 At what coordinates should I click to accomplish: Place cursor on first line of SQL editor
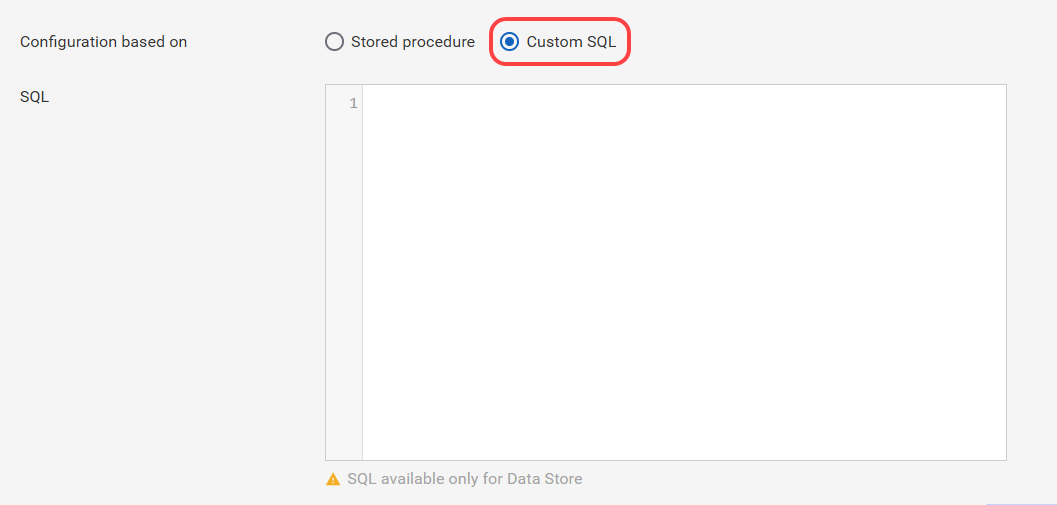[x=684, y=104]
